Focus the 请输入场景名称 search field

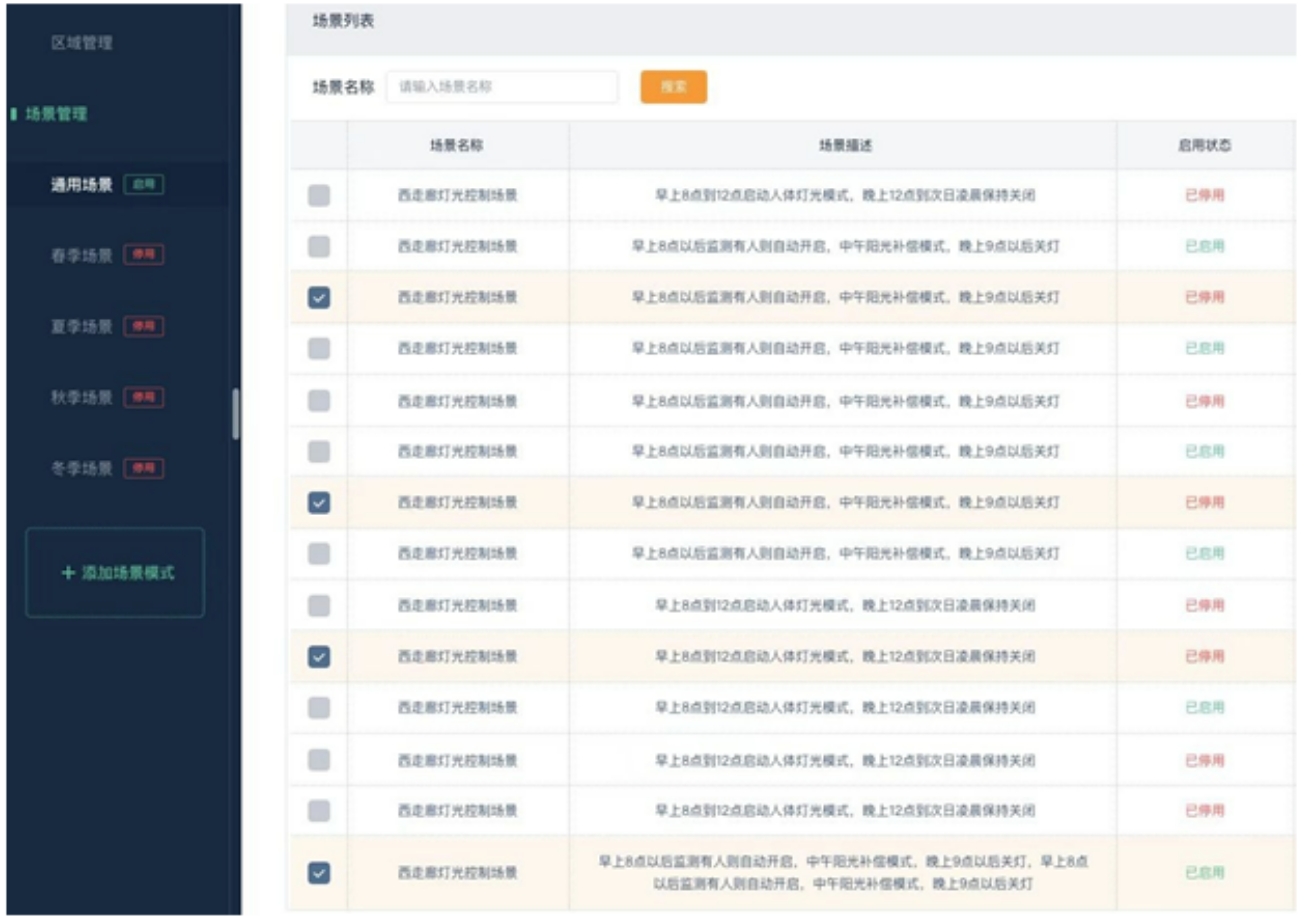click(502, 87)
